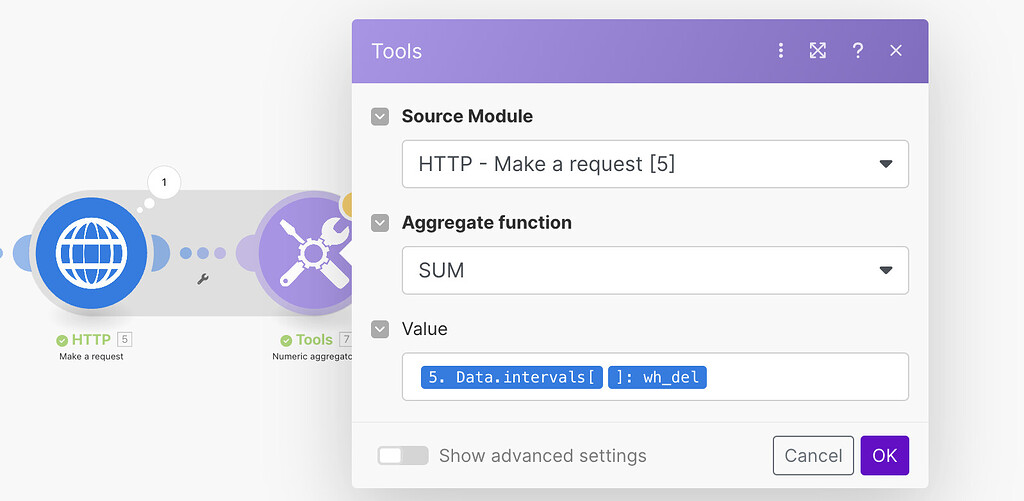Collapse the Value field toggle
This screenshot has height=501, width=1024.
380,329
